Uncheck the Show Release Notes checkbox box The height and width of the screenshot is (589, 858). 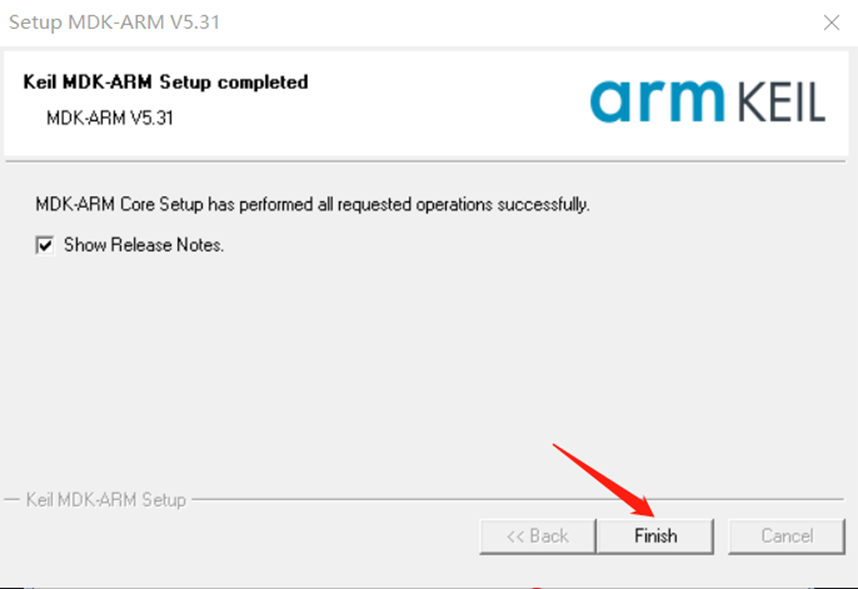(x=45, y=245)
